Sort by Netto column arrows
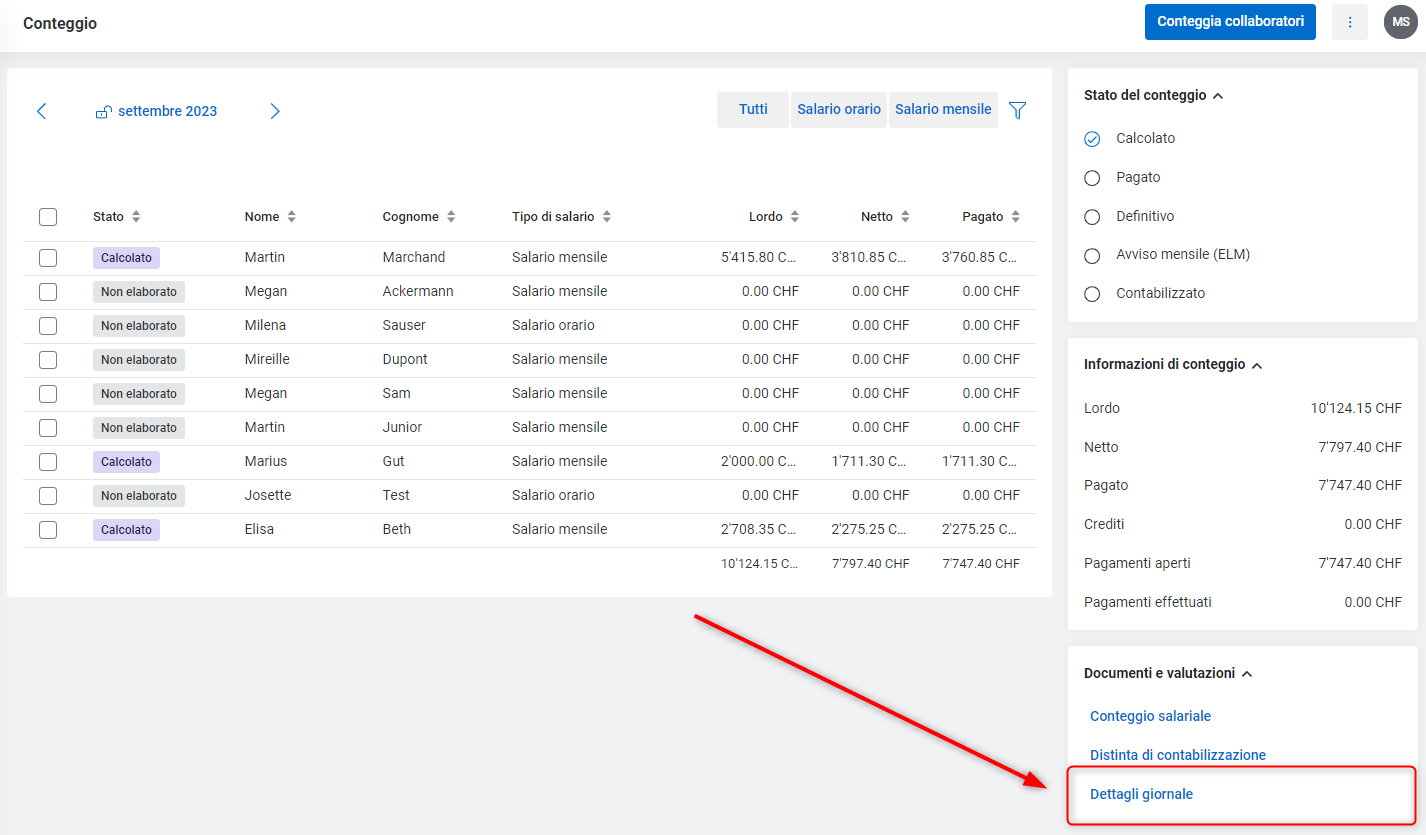This screenshot has height=835, width=1426. pyautogui.click(x=905, y=217)
